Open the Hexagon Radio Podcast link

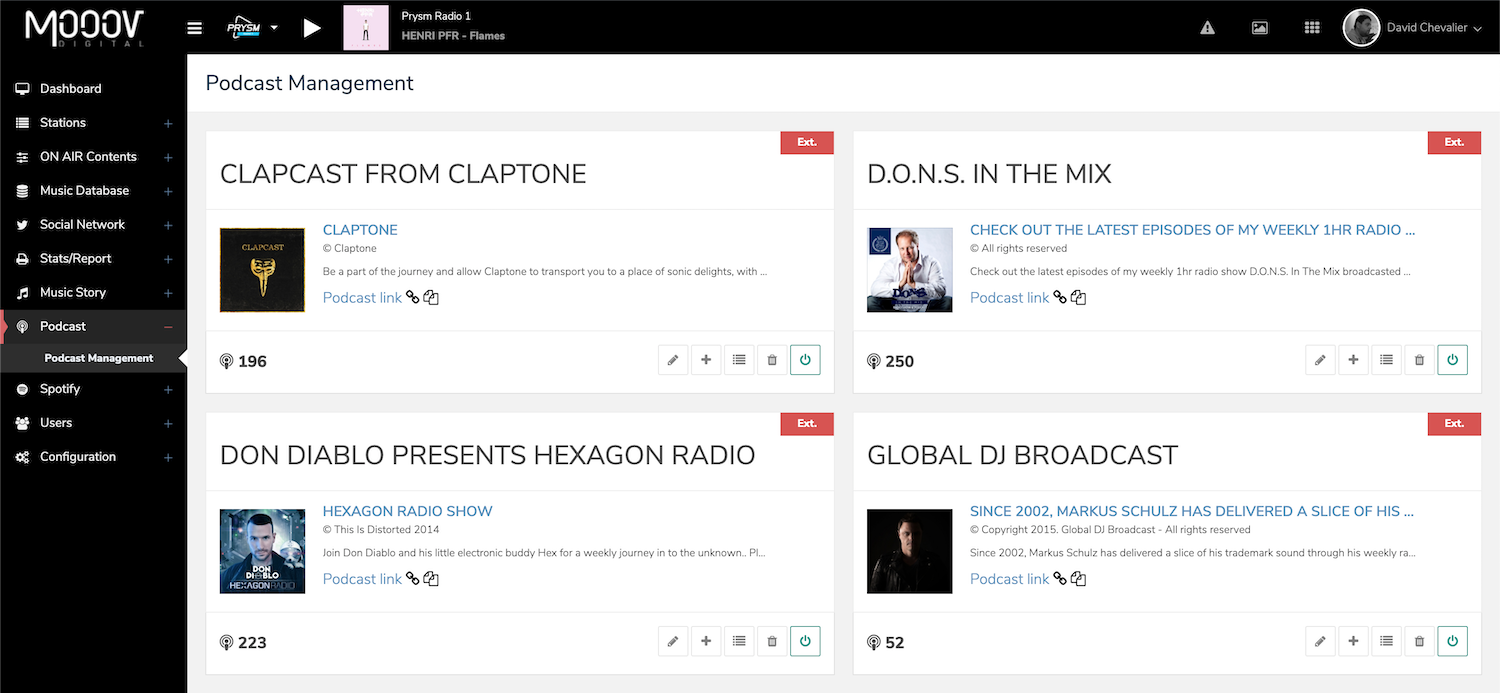coord(362,579)
